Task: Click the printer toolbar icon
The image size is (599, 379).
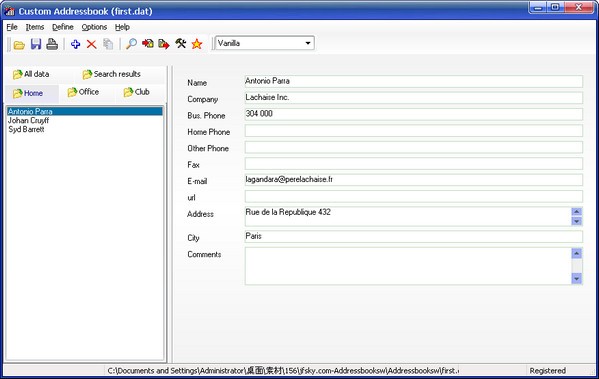Action: tap(52, 44)
